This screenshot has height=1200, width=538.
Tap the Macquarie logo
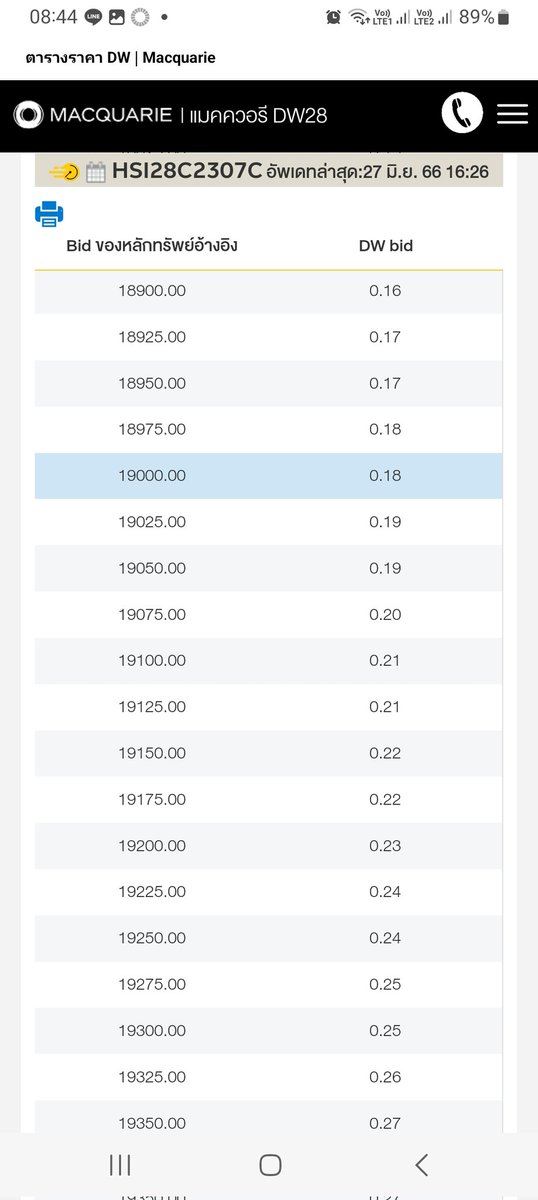(93, 115)
